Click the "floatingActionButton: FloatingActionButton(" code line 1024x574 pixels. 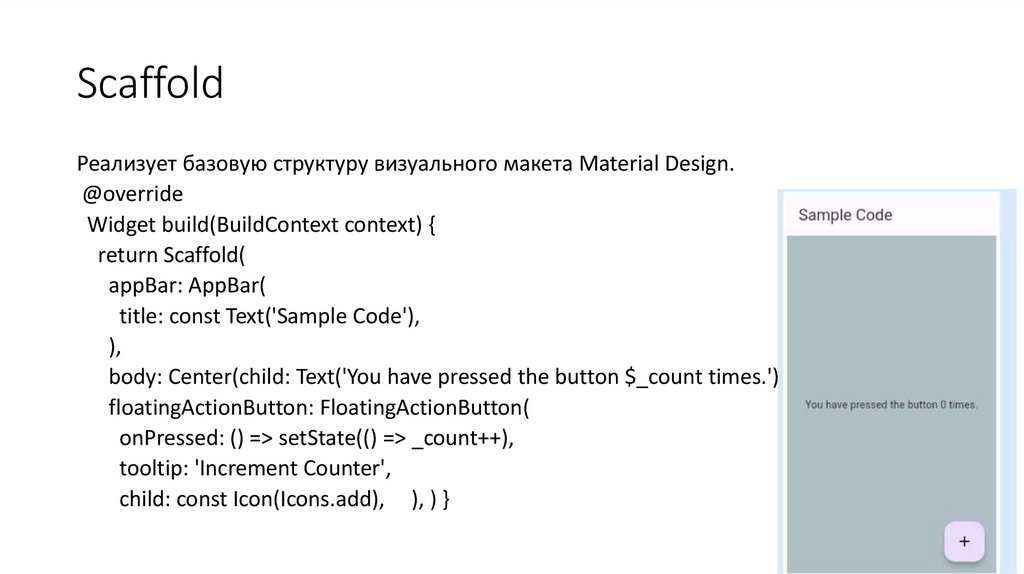(318, 407)
